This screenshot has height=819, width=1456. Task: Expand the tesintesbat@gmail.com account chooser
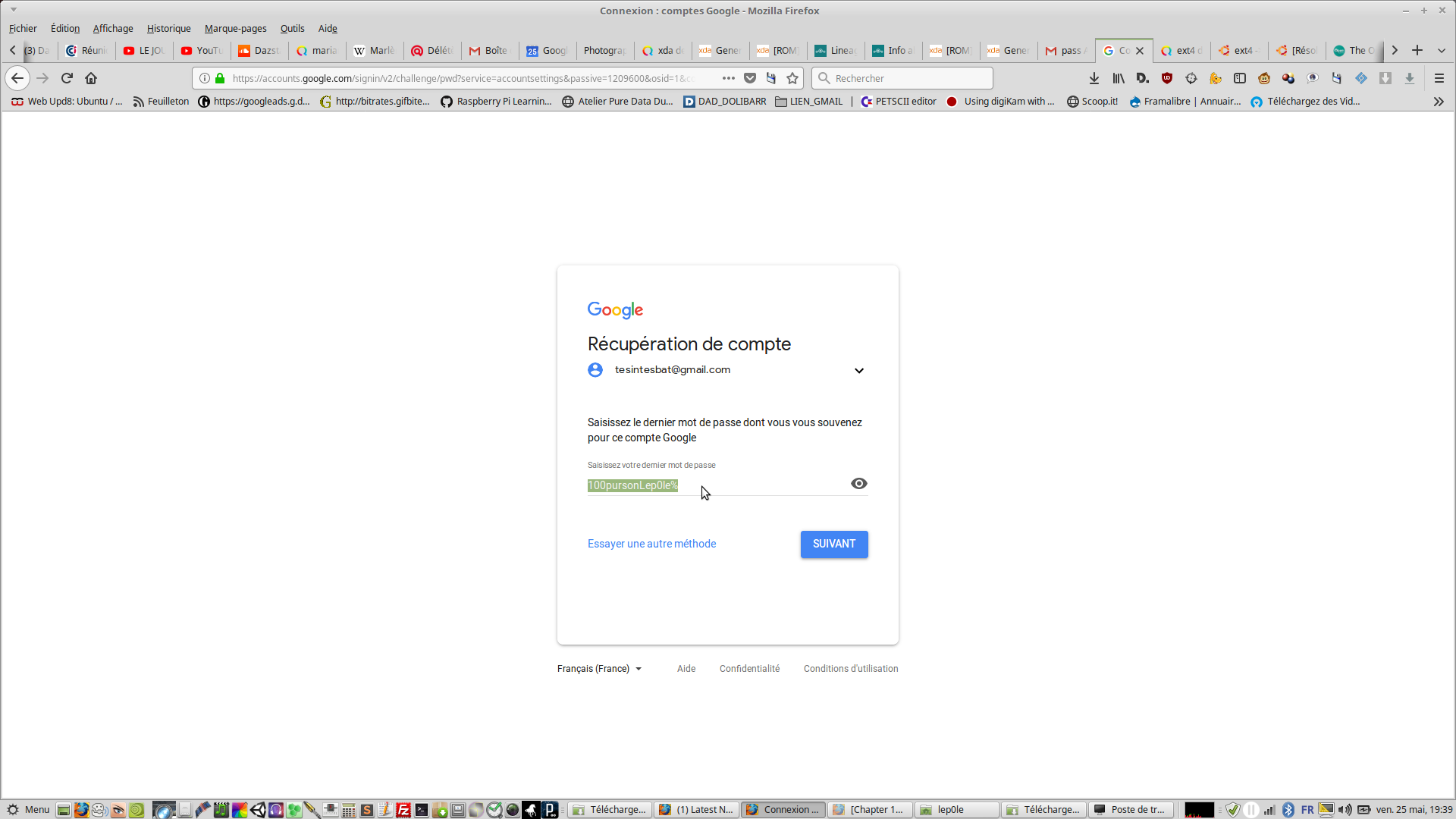click(x=858, y=371)
